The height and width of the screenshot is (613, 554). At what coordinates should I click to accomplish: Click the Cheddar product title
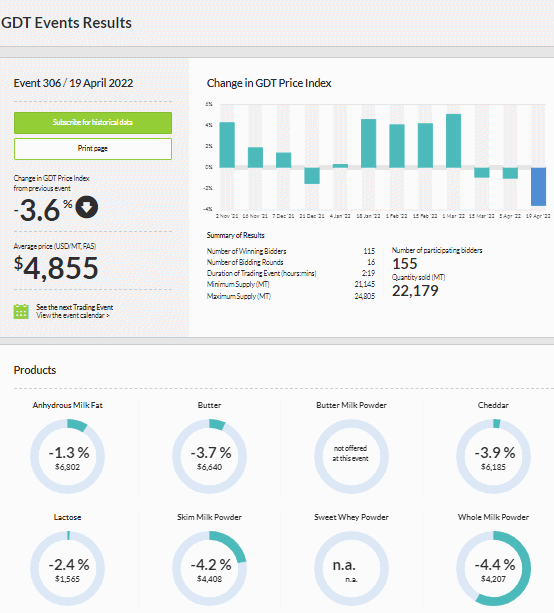pos(493,405)
